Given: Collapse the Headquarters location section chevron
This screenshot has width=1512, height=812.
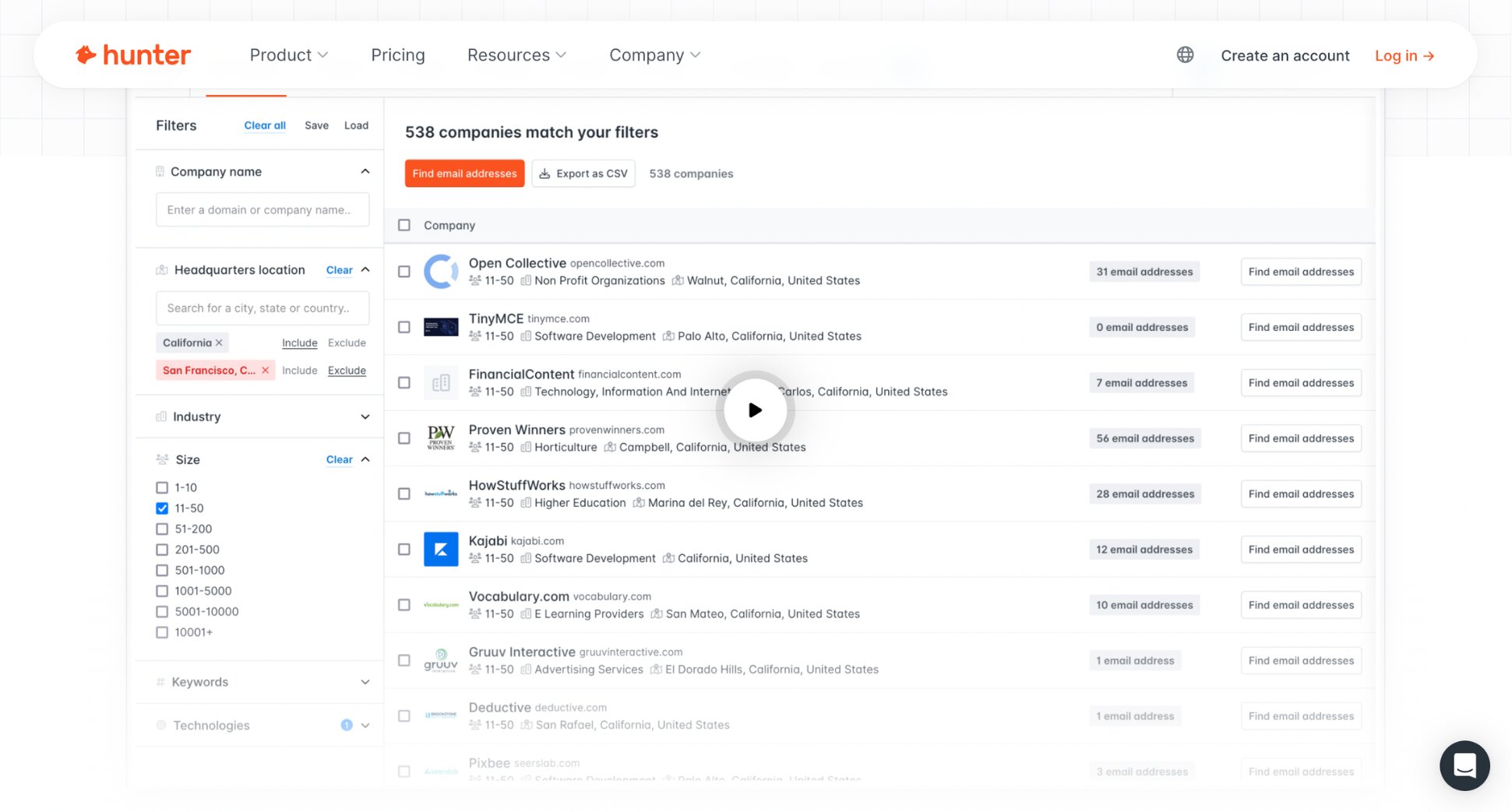Looking at the screenshot, I should click(x=365, y=270).
